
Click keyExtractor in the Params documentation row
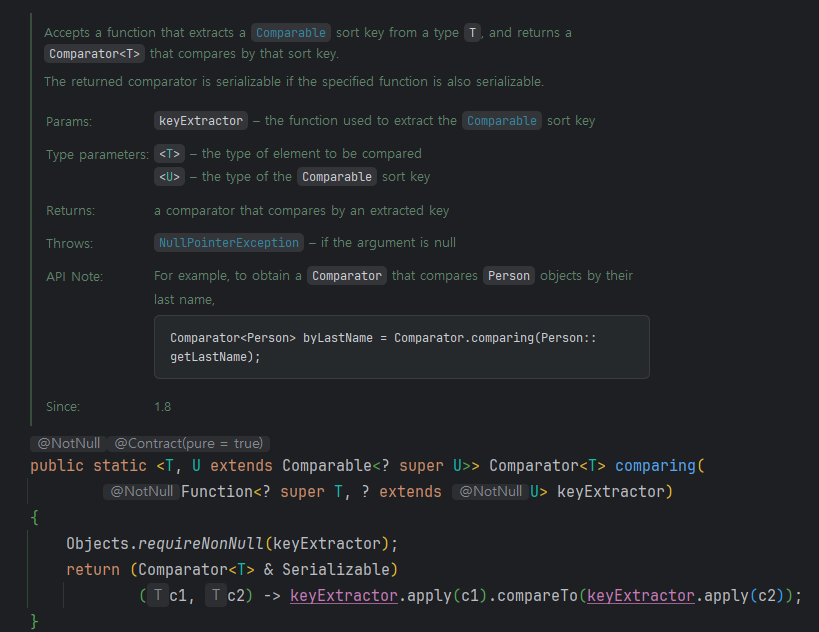[x=201, y=121]
